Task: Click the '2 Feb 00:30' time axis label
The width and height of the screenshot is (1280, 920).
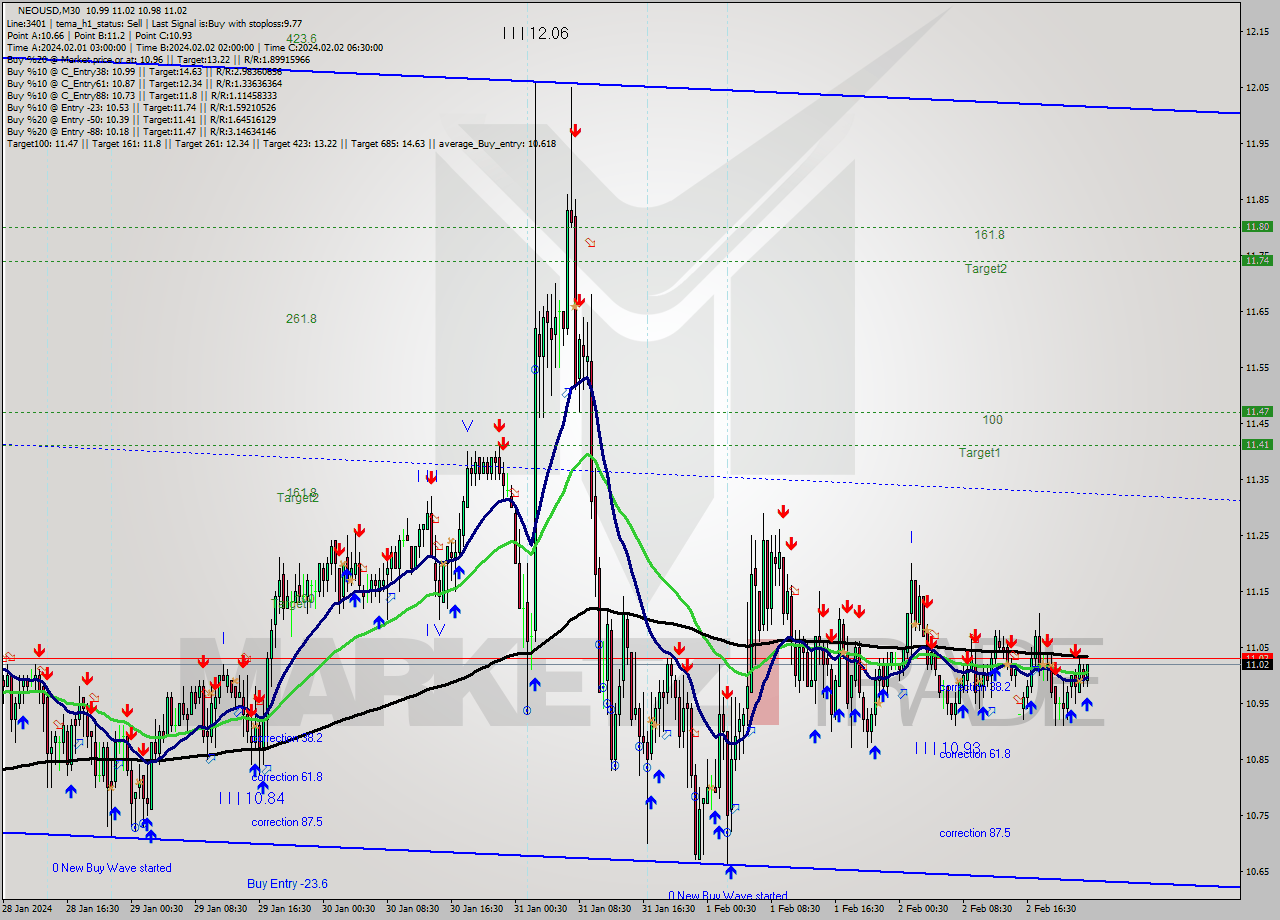Action: 923,909
